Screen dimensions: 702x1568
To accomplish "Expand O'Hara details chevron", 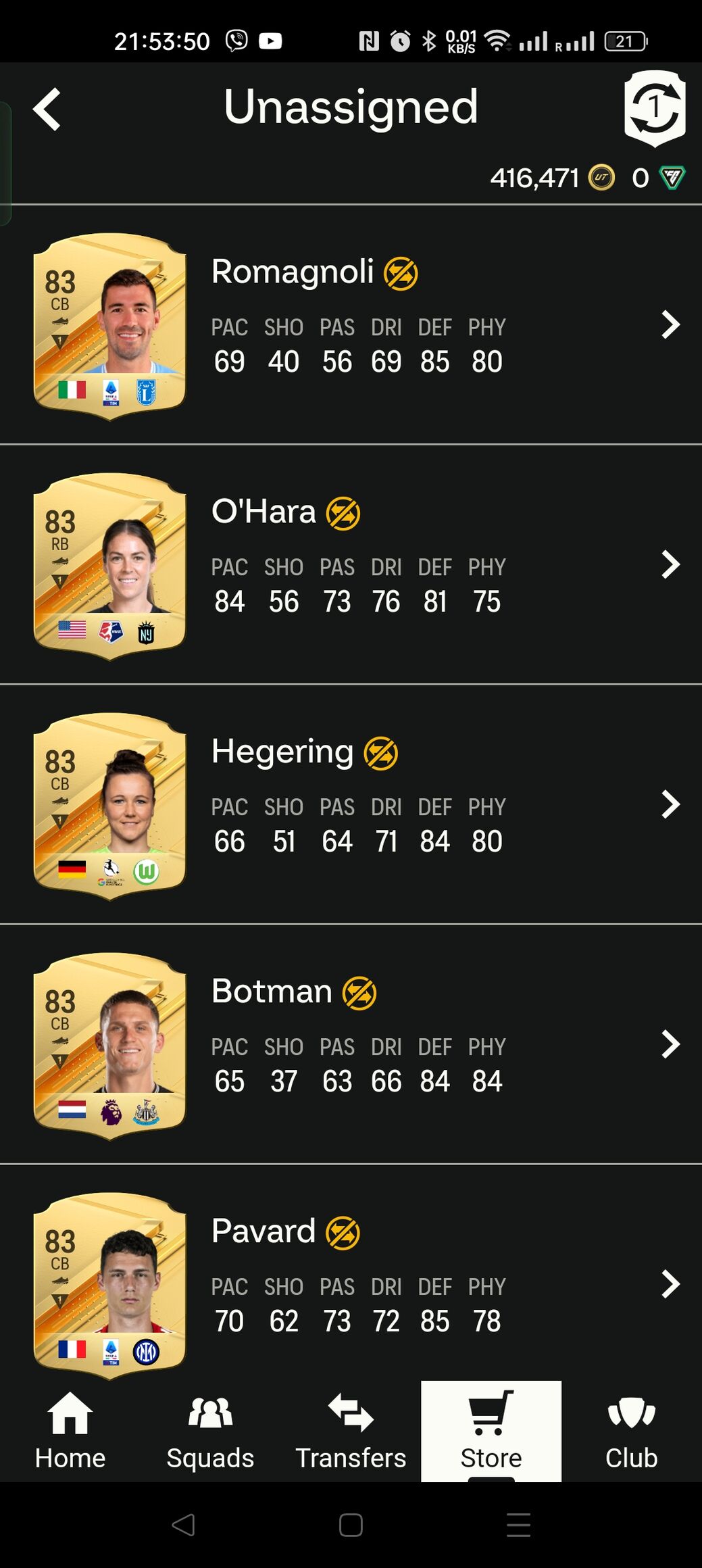I will pos(670,564).
